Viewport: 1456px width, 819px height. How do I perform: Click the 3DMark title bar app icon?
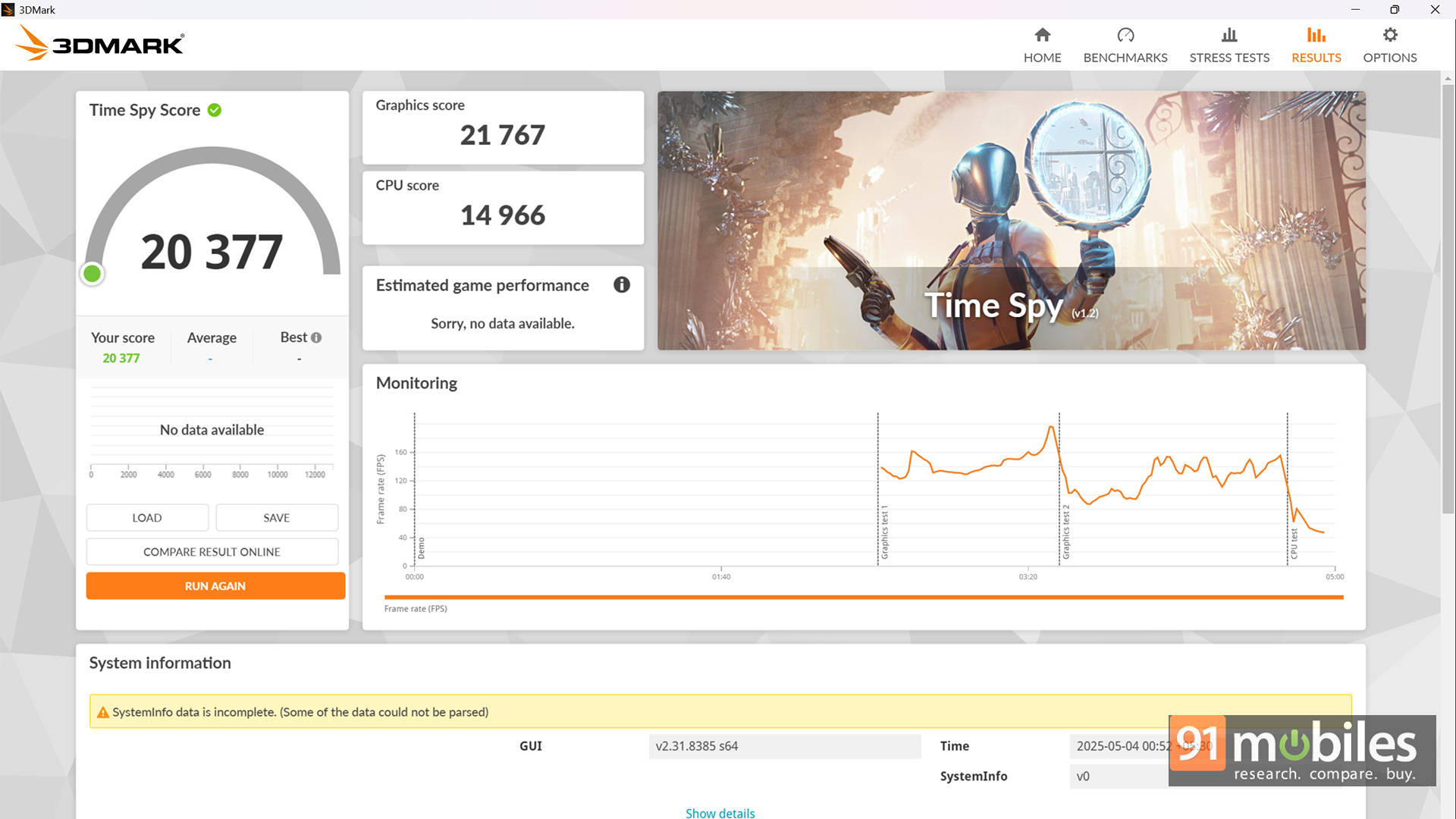(8, 10)
